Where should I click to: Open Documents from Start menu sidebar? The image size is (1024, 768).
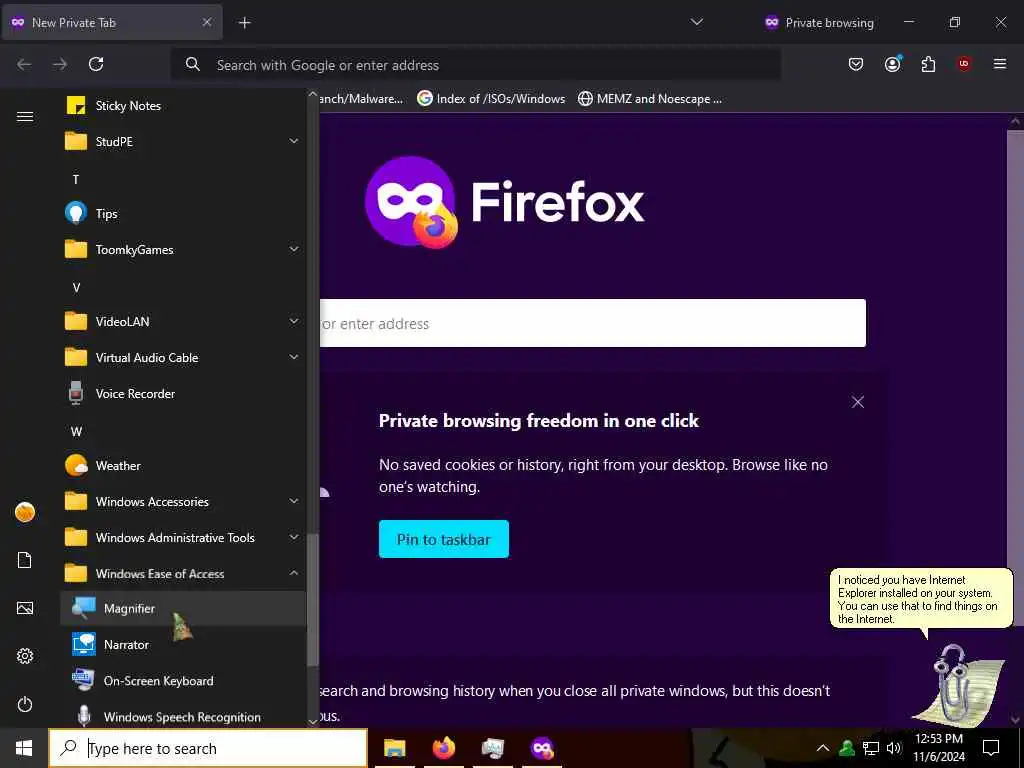[25, 560]
